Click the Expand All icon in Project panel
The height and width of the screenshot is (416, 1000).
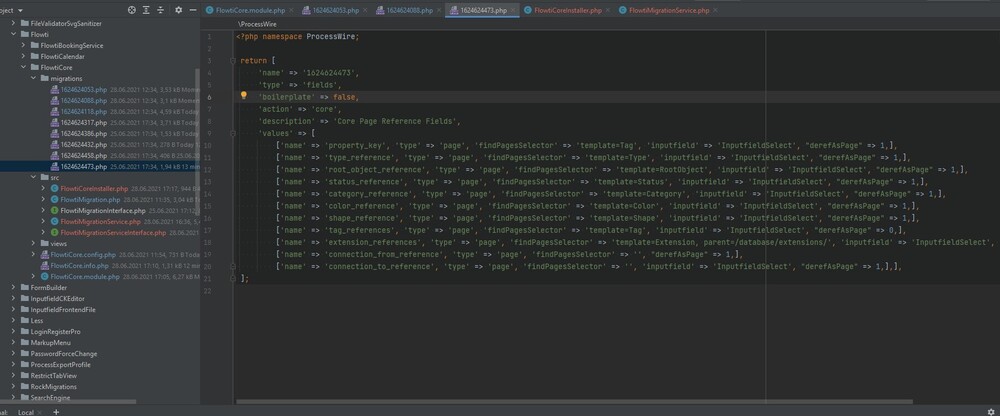click(x=148, y=10)
